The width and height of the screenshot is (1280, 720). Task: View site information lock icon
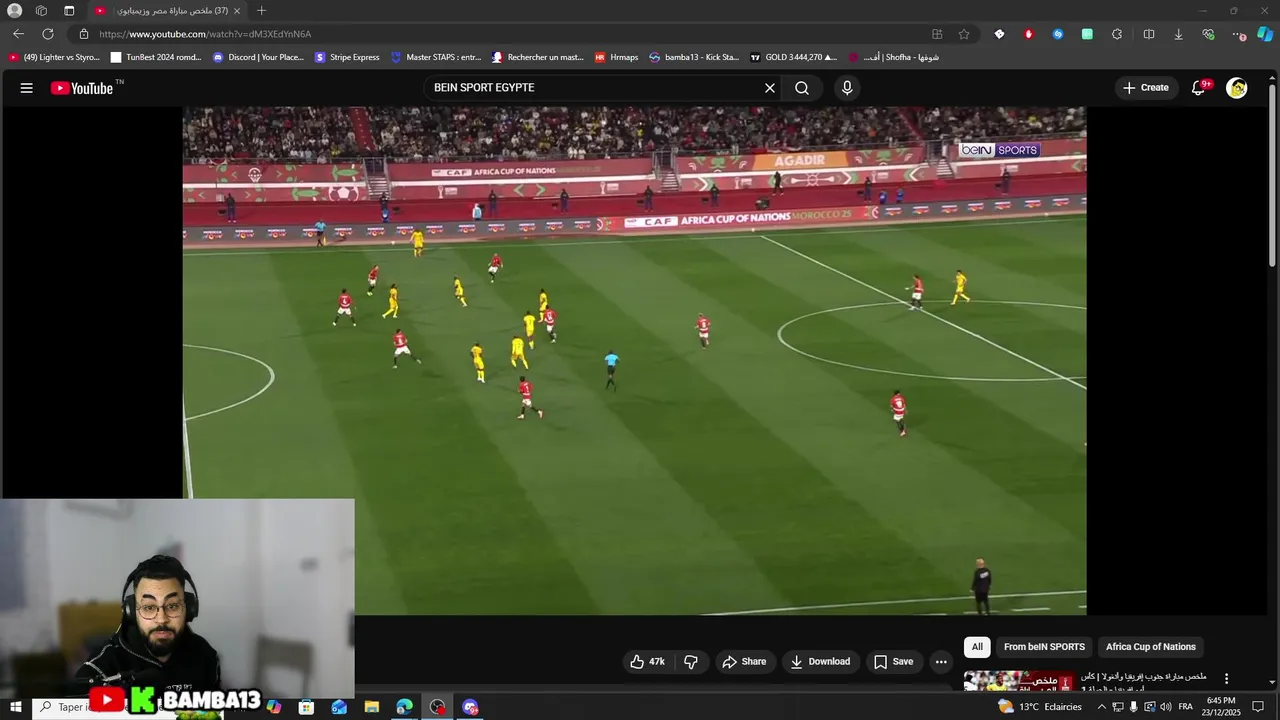point(84,34)
